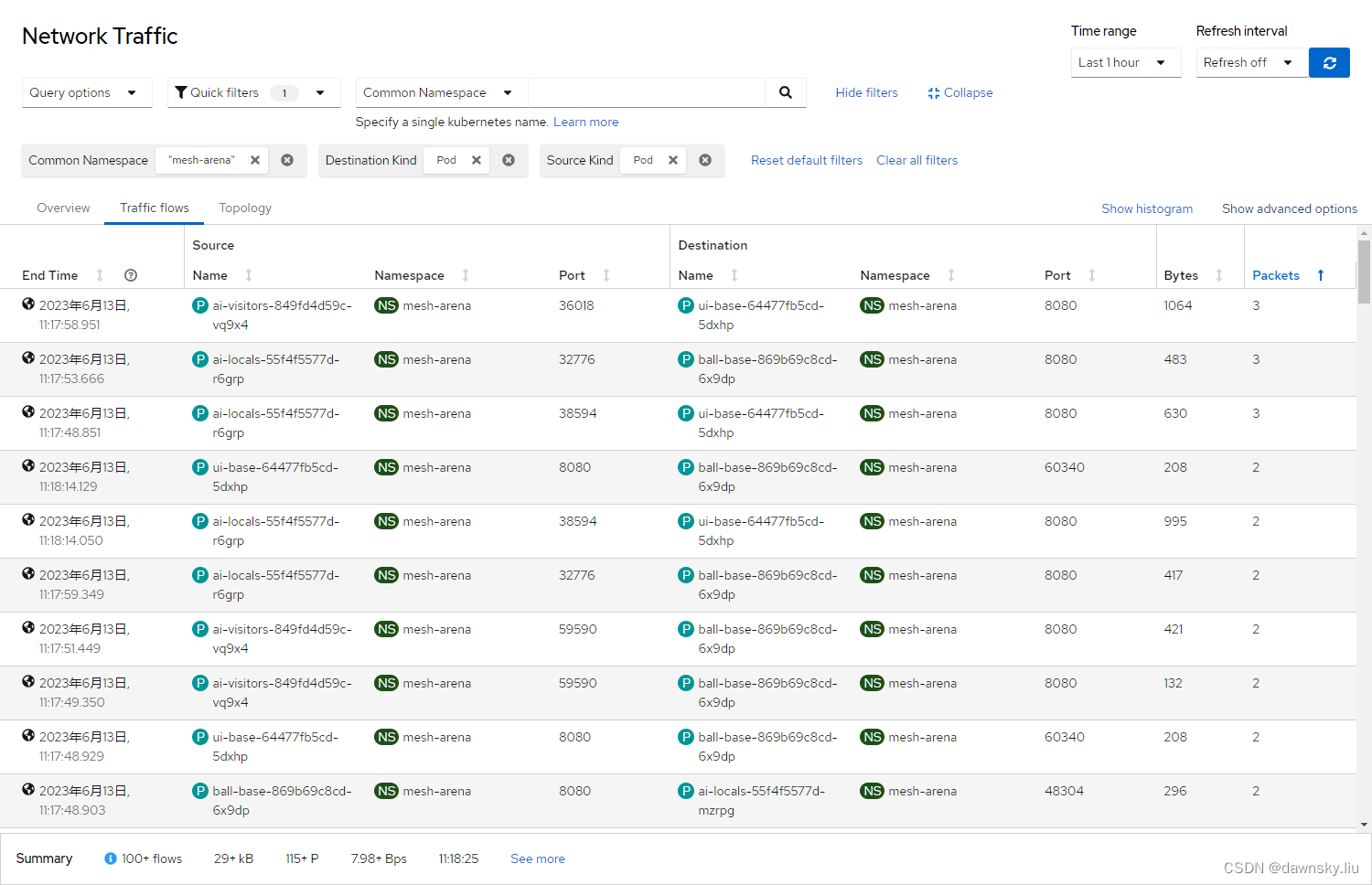Screen dimensions: 1372x885
Task: Click Show histogram
Action: (1147, 208)
